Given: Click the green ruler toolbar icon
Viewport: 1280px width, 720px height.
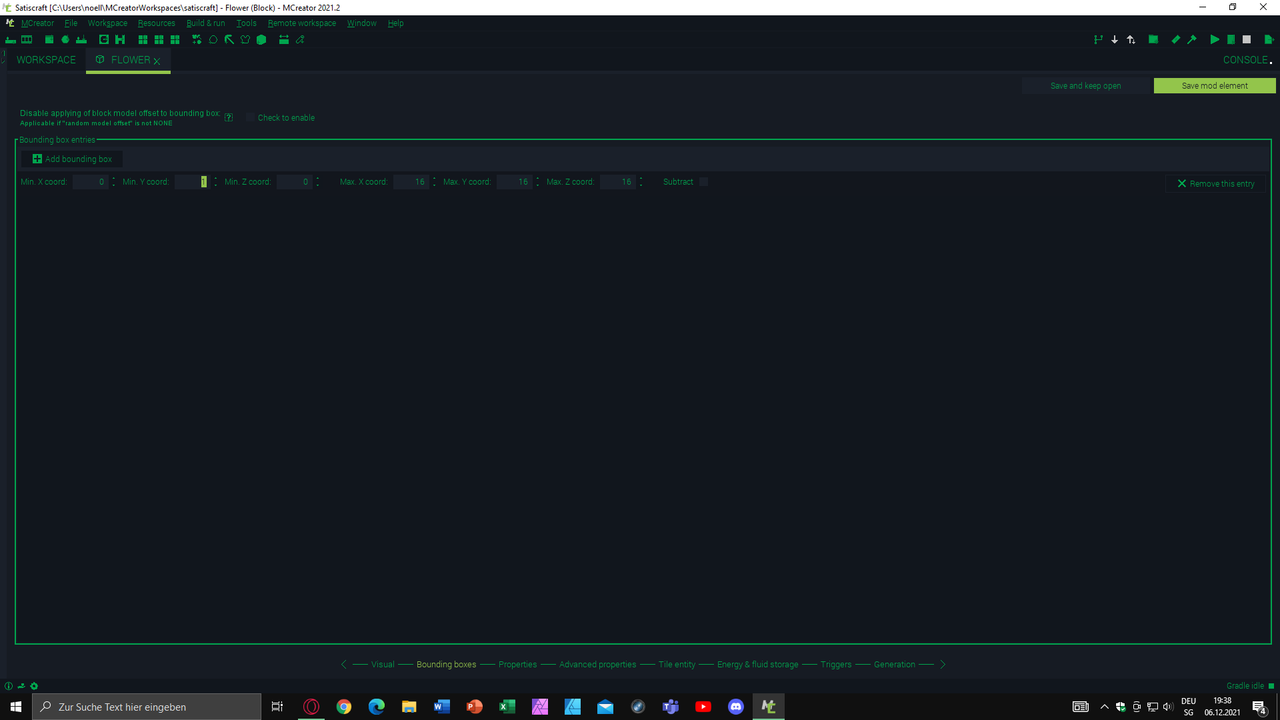Looking at the screenshot, I should 1176,40.
